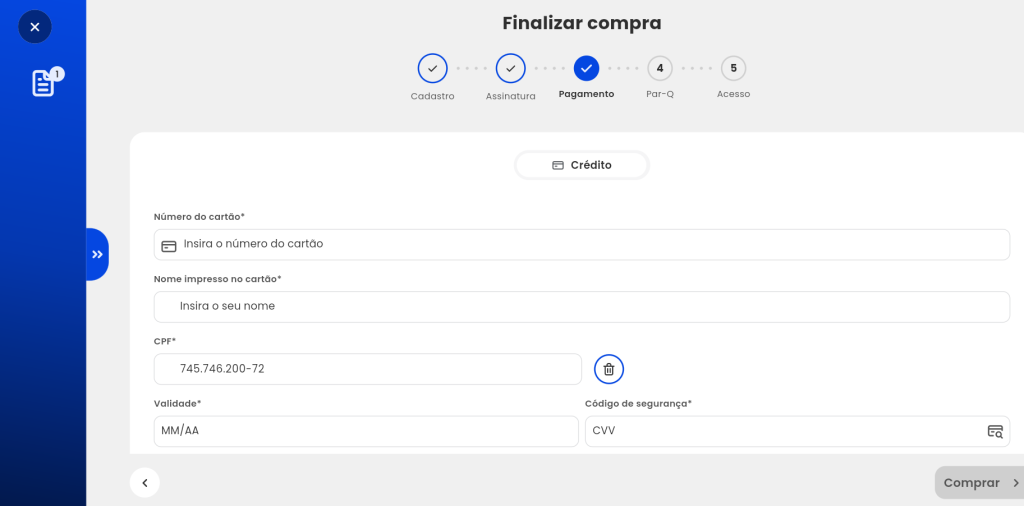
Task: Click the notification badge on summary icon
Action: tap(57, 74)
